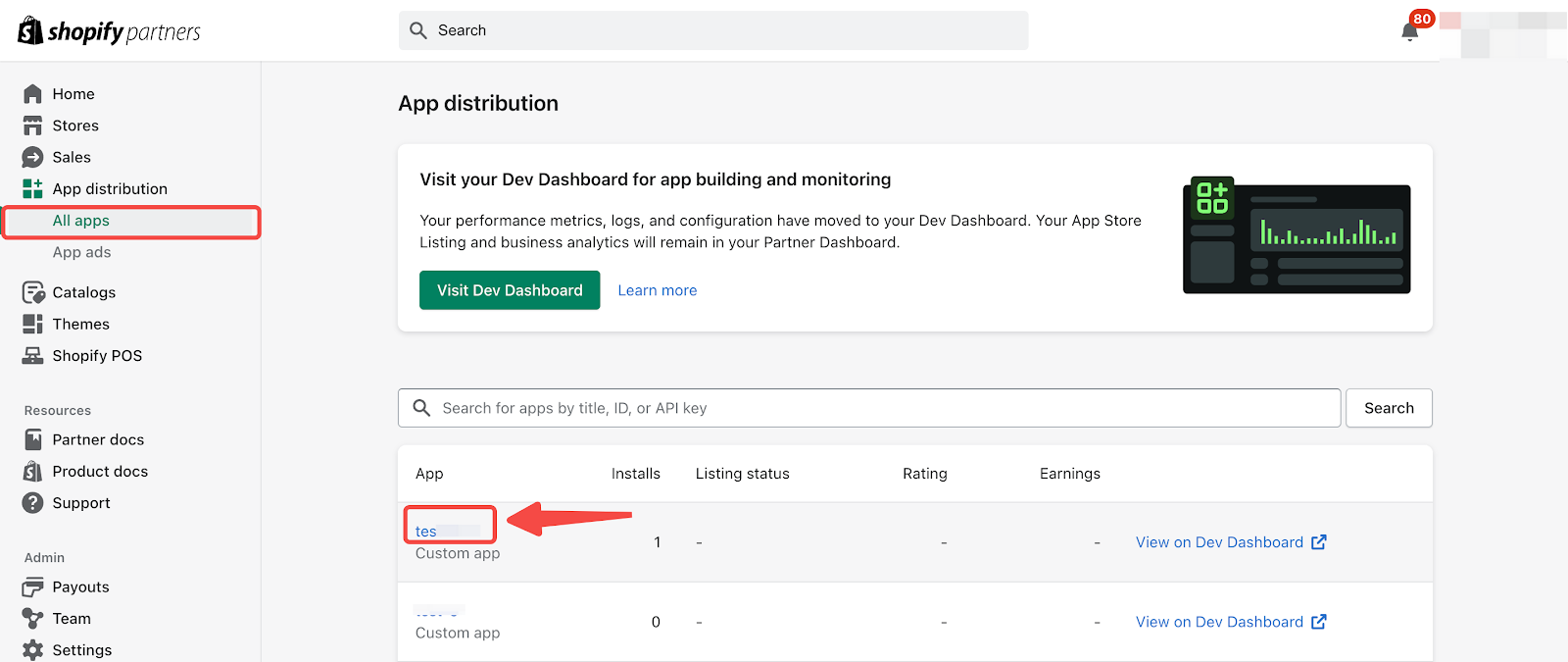
Task: Open App distribution in sidebar
Action: [109, 189]
